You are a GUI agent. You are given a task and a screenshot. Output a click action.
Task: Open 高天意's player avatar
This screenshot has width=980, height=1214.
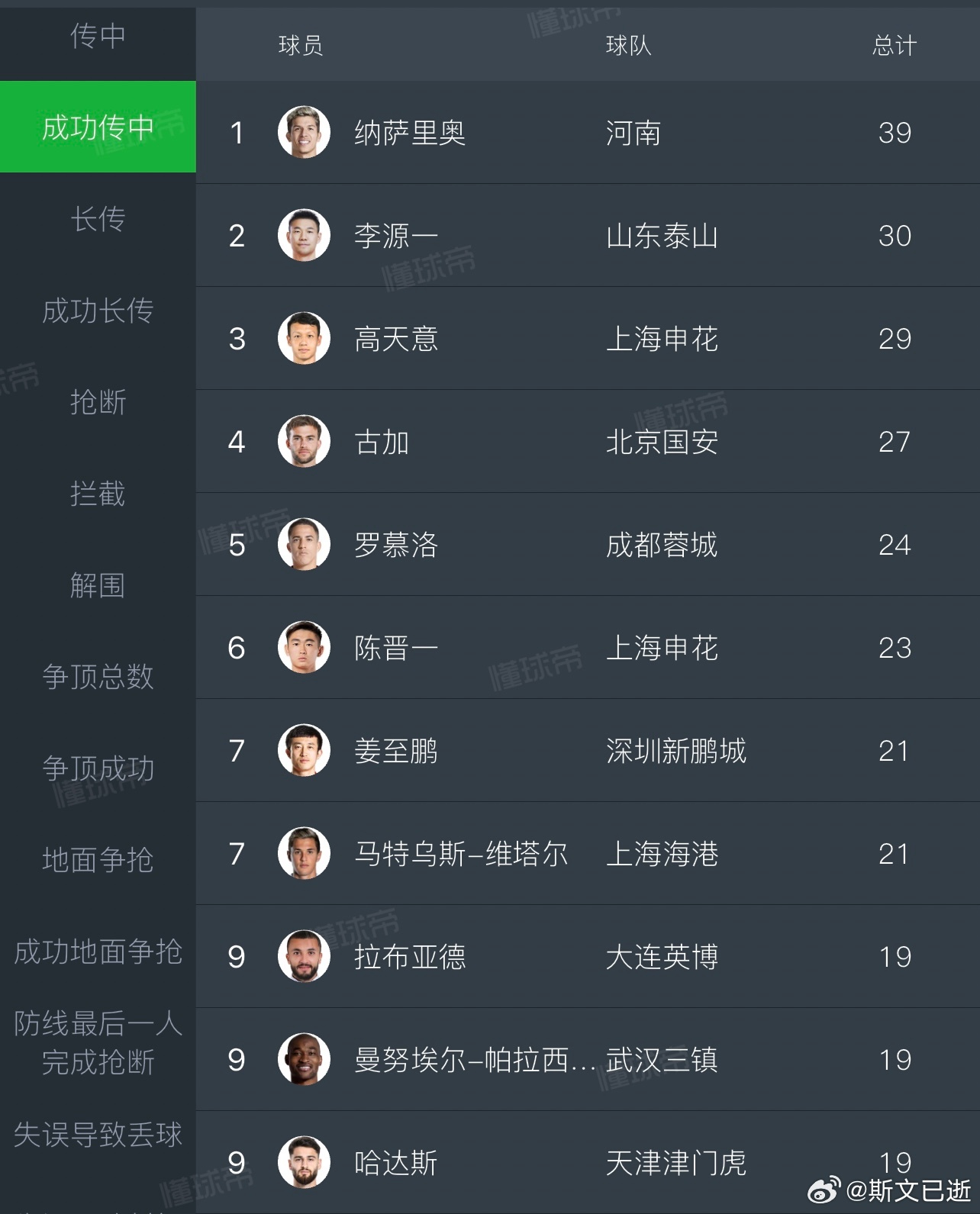(x=304, y=339)
